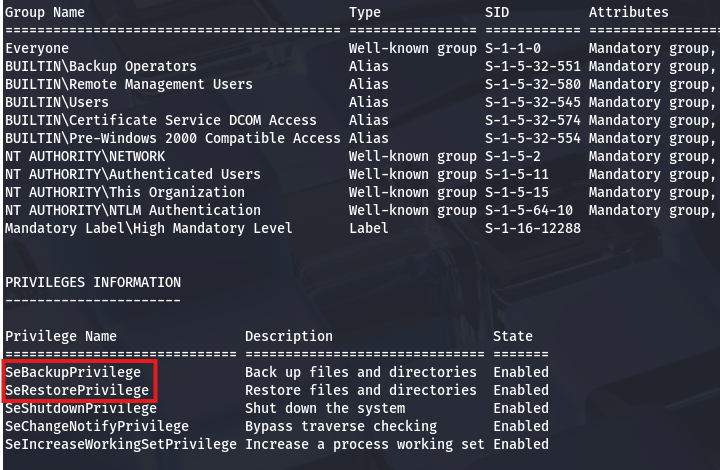This screenshot has height=470, width=720.
Task: Click BUILTIN\Certificate Service DCOM Access
Action: point(161,120)
